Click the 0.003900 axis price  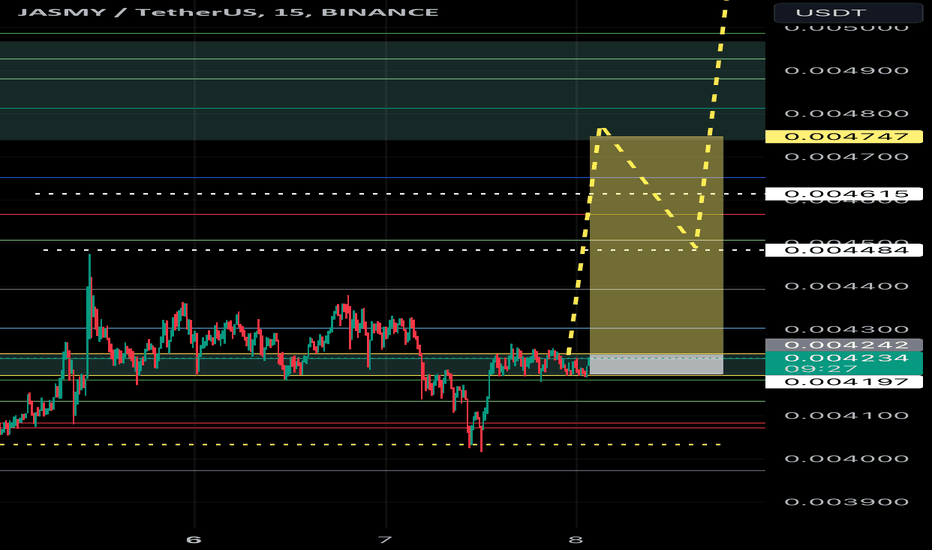point(846,502)
